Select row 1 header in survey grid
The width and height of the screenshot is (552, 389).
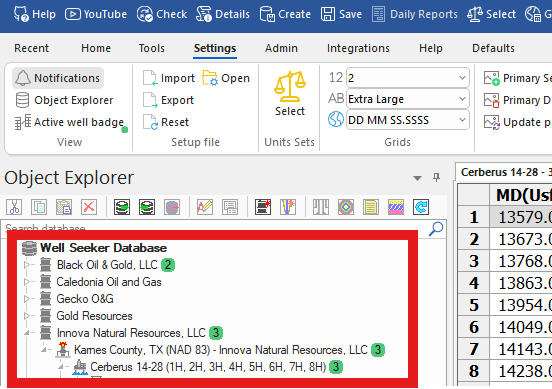(474, 217)
